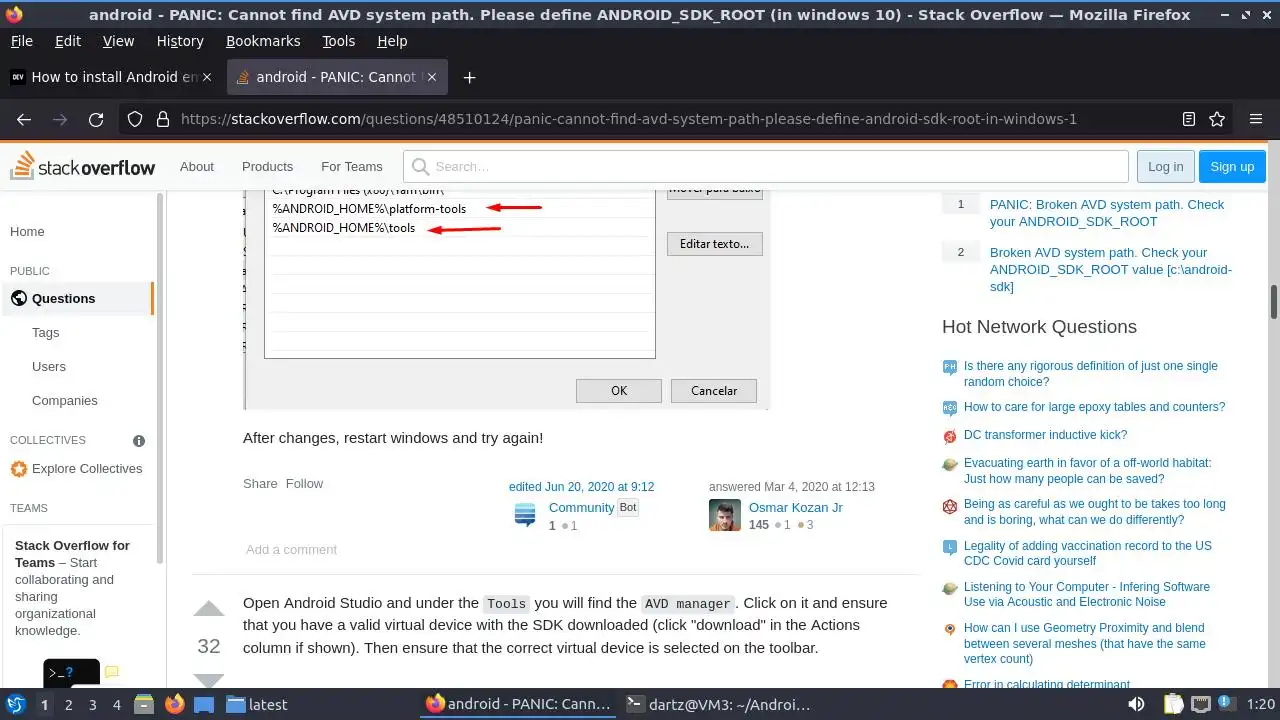
Task: Open the View menu
Action: click(x=118, y=41)
